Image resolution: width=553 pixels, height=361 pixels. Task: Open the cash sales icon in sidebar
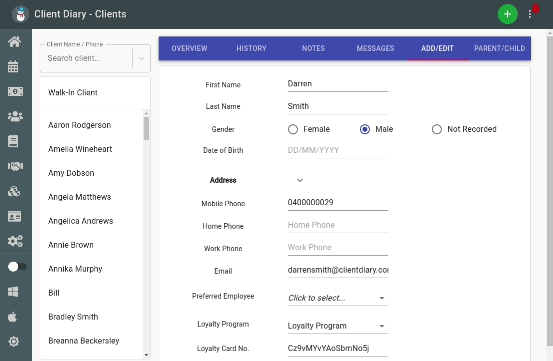(x=15, y=92)
